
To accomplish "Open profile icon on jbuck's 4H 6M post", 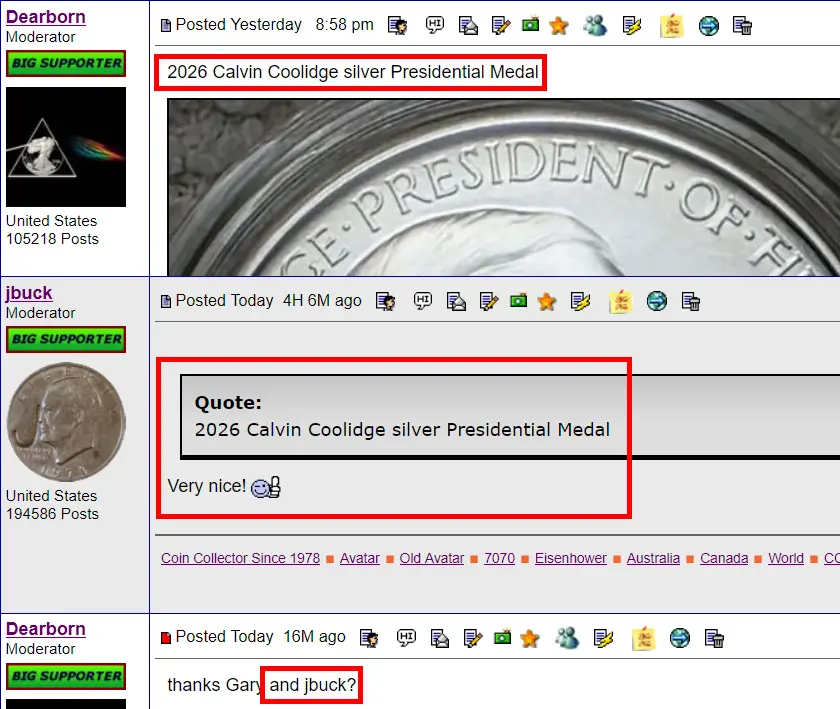I will coord(386,301).
